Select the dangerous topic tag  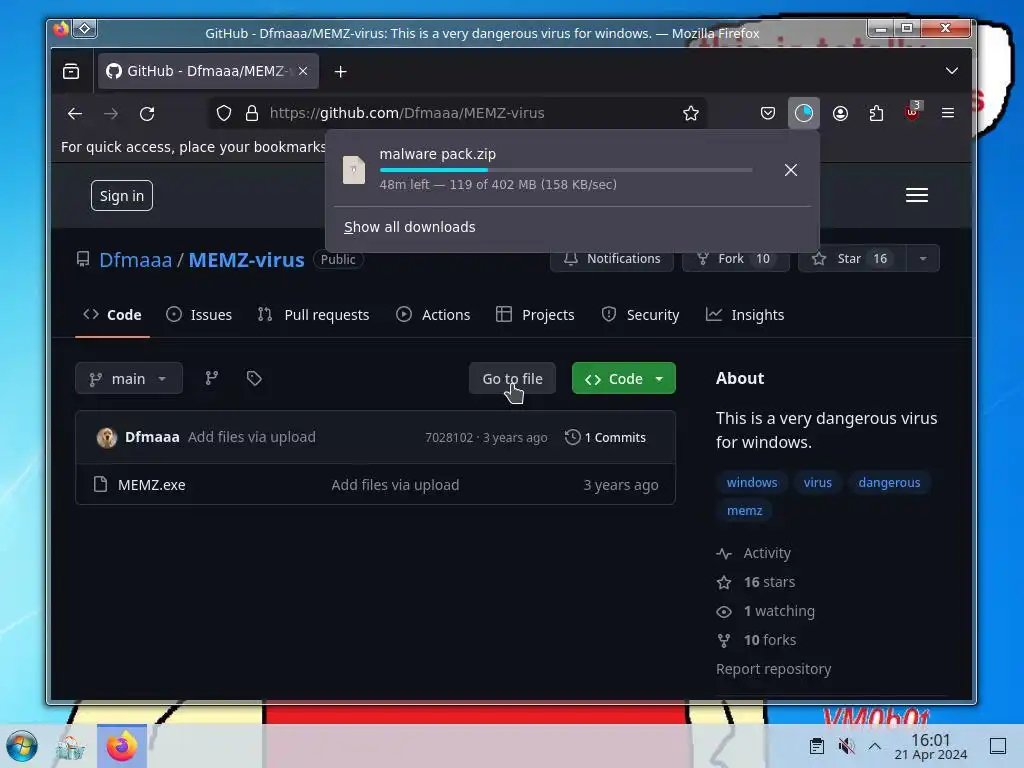coord(889,483)
